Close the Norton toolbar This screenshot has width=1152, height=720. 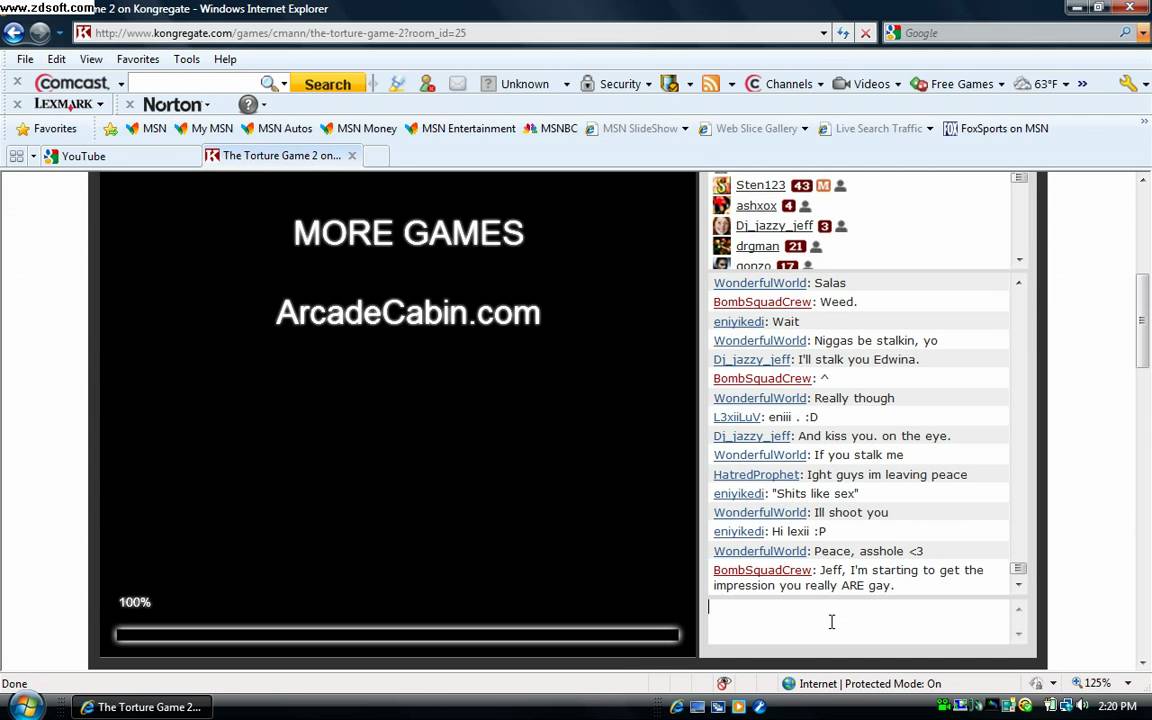(x=130, y=104)
